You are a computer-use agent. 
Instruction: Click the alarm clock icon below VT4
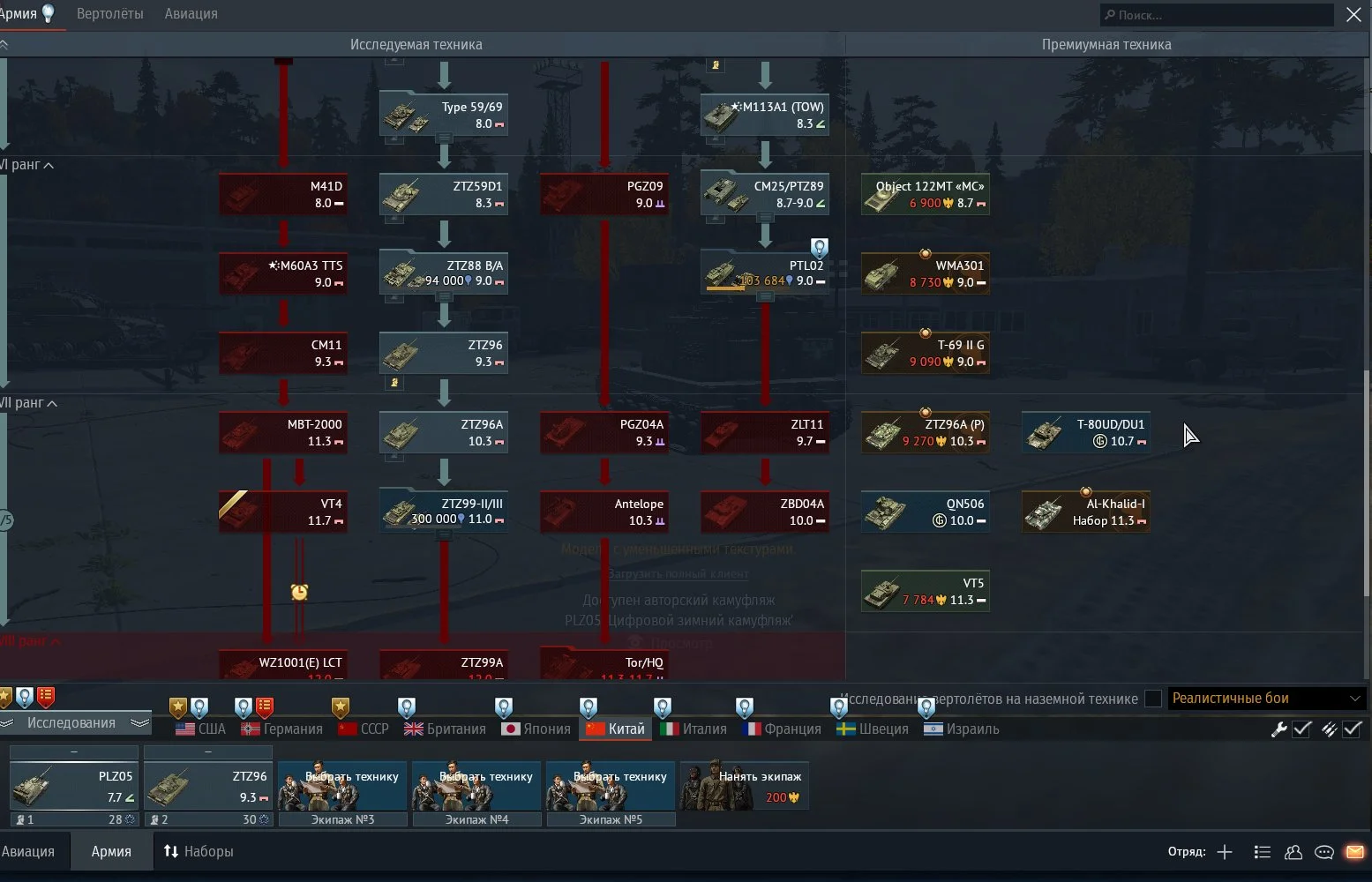tap(299, 592)
